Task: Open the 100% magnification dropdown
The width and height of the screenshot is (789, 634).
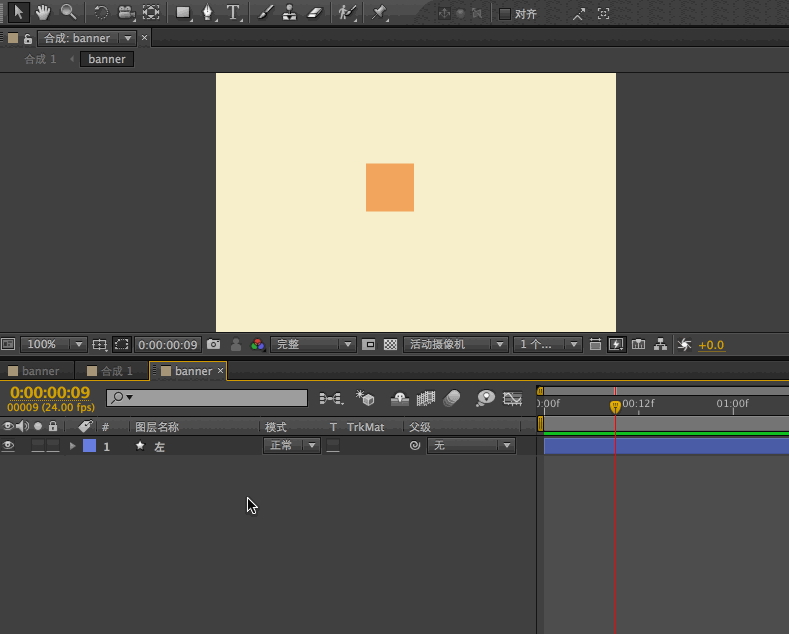Action: tap(54, 344)
